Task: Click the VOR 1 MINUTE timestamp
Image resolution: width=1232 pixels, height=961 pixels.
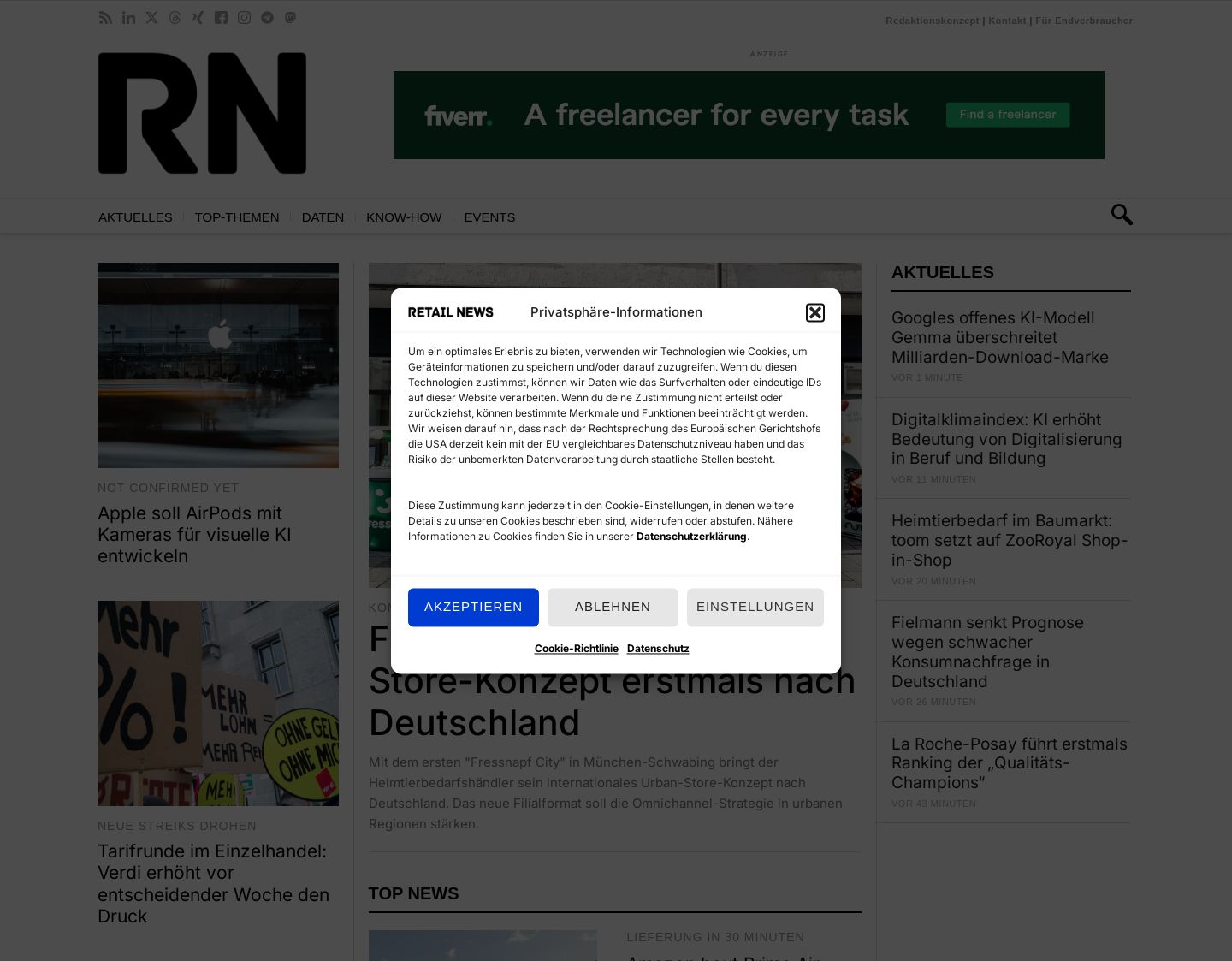Action: [x=927, y=377]
